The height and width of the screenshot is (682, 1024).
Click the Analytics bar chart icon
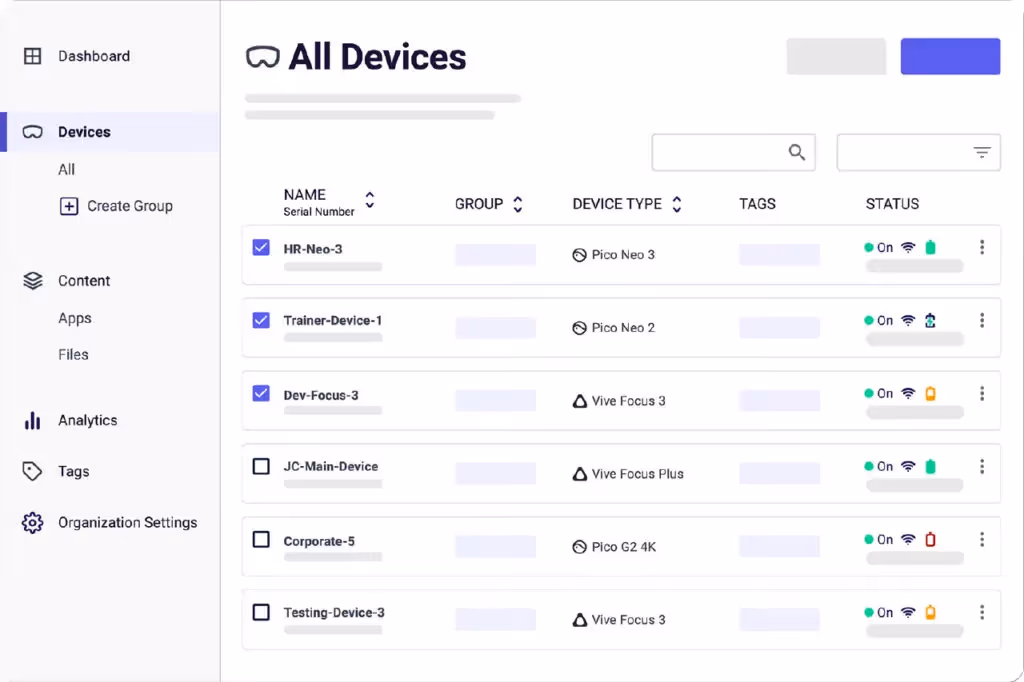(x=33, y=421)
